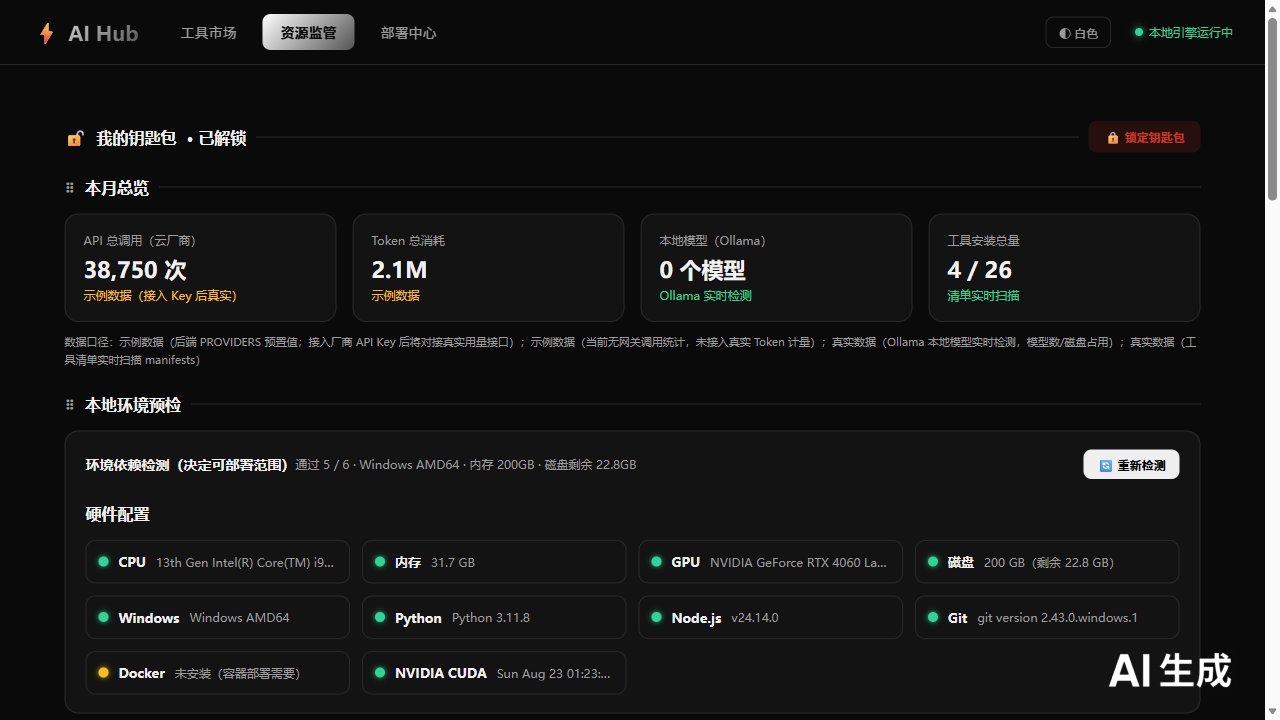Lock the wallet with 锁定钥匙包
The image size is (1280, 720).
click(x=1144, y=138)
